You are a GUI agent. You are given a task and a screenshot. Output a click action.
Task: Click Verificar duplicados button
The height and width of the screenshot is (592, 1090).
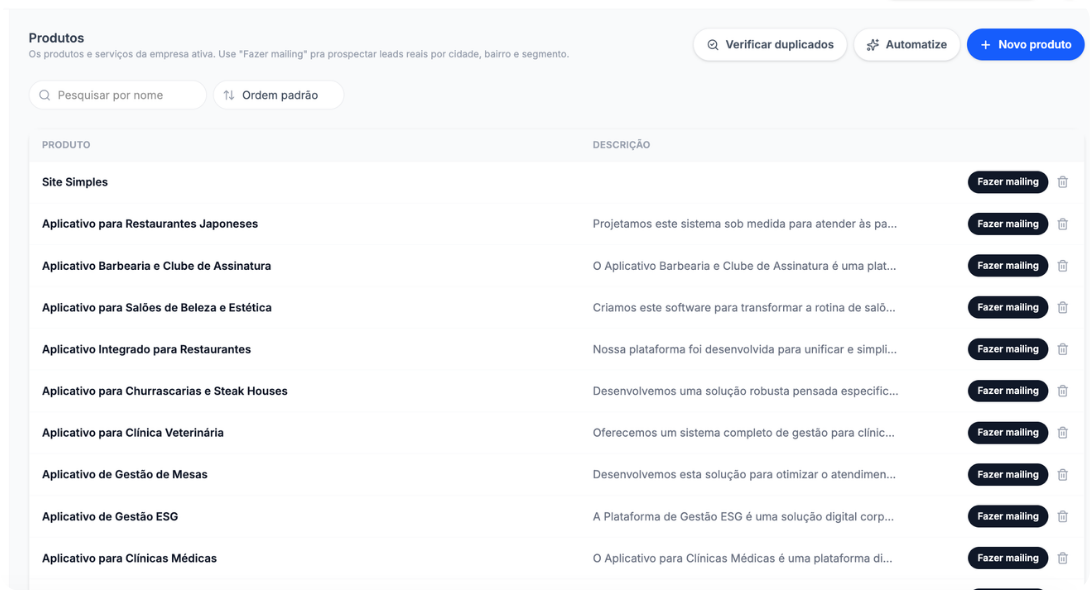click(x=770, y=44)
